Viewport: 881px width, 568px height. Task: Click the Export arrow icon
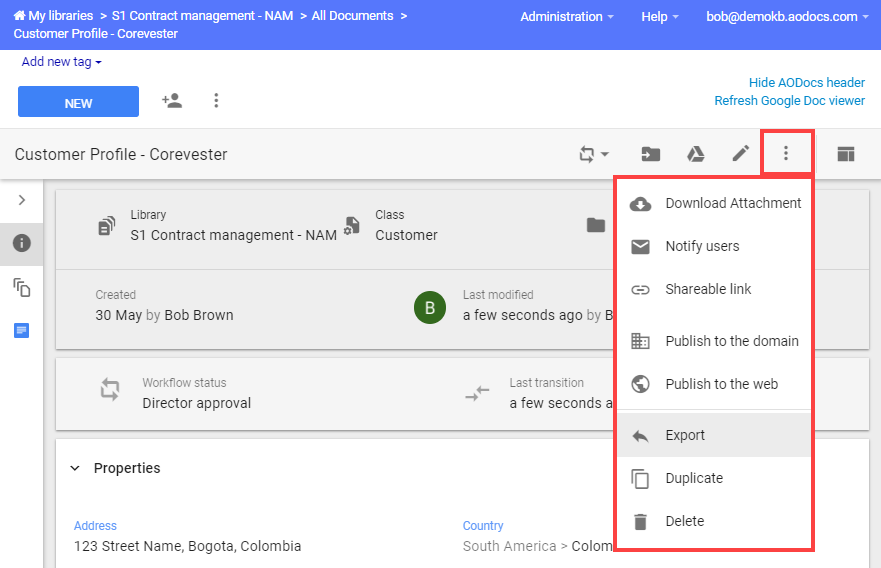point(640,436)
